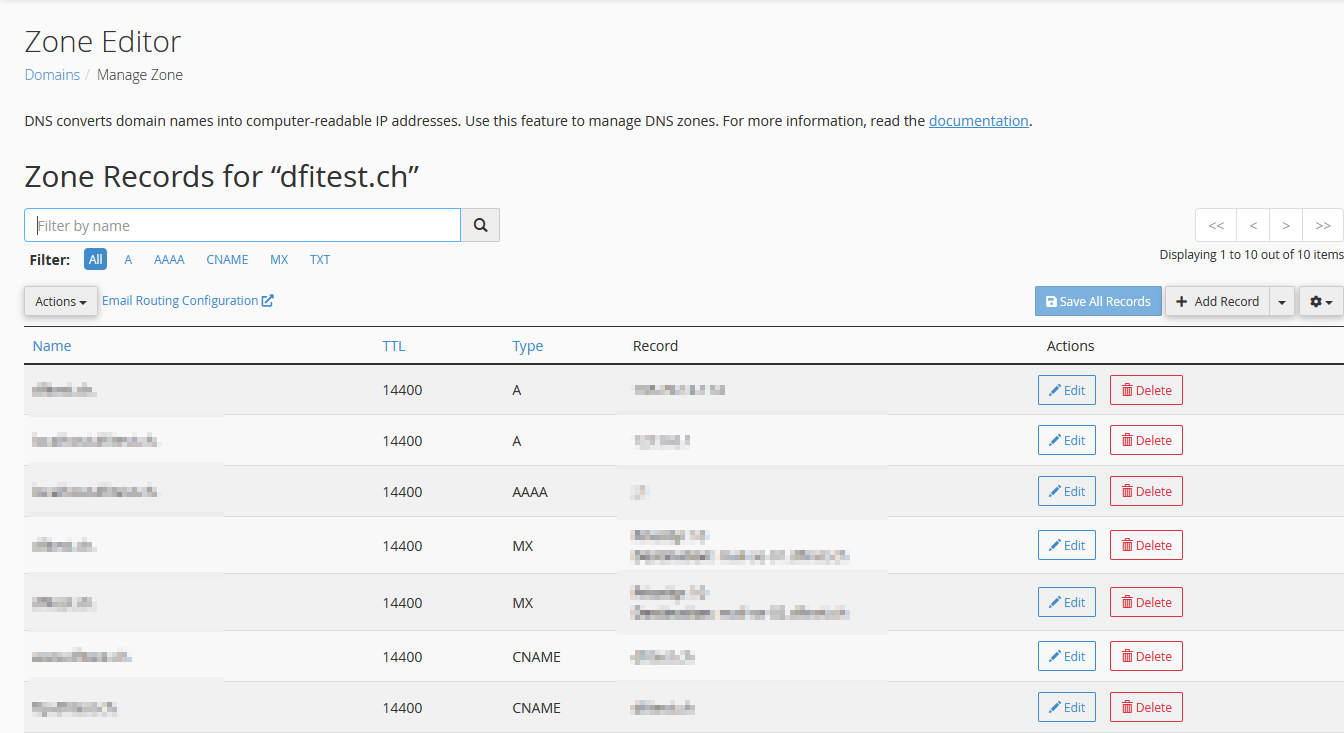Sort the table by Type column
The image size is (1344, 733).
coord(528,346)
